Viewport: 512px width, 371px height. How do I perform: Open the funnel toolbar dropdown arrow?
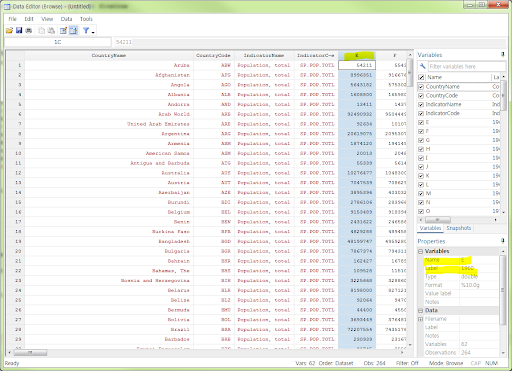(93, 32)
